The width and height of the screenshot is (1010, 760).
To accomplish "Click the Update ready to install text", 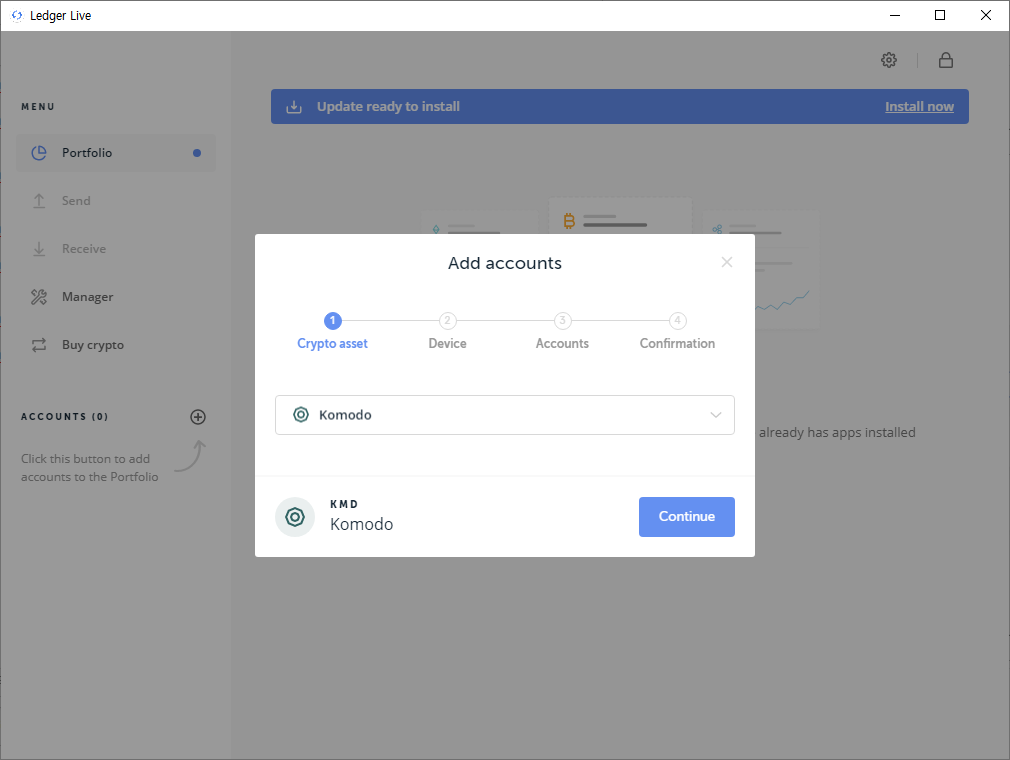I will click(x=388, y=106).
